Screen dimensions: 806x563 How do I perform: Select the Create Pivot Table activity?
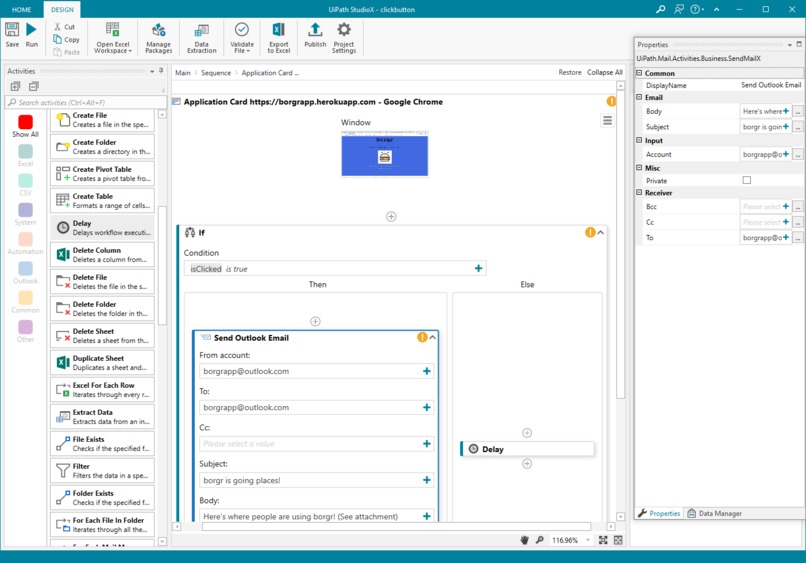pyautogui.click(x=102, y=174)
